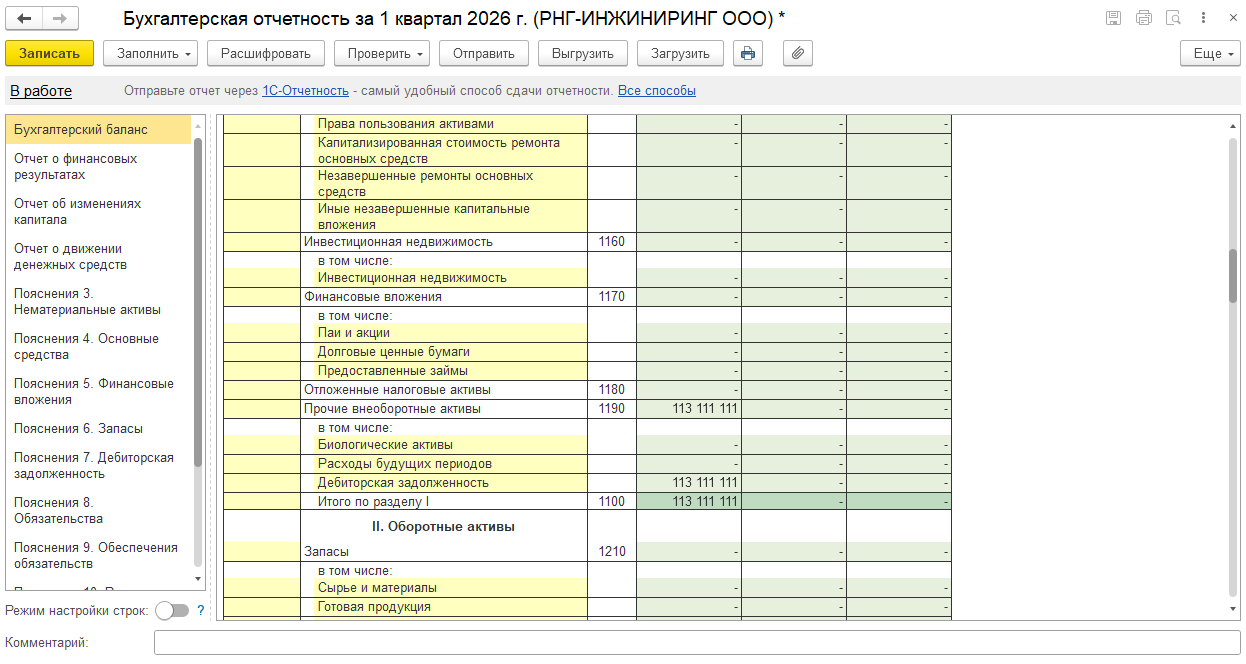Image resolution: width=1246 pixels, height=664 pixels.
Task: Open the Все способы link
Action: 657,91
